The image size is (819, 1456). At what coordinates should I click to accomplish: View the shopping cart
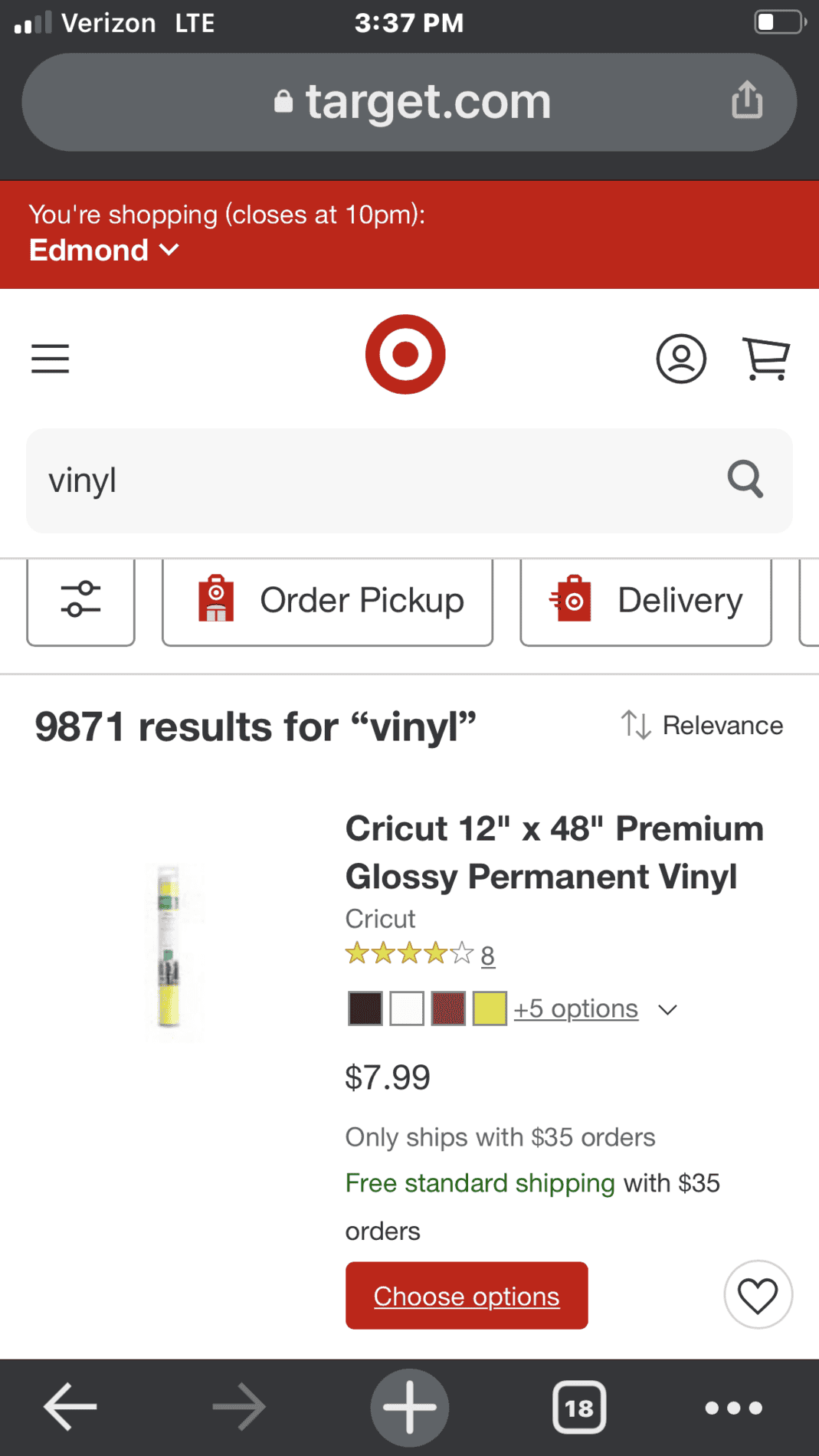(x=766, y=359)
